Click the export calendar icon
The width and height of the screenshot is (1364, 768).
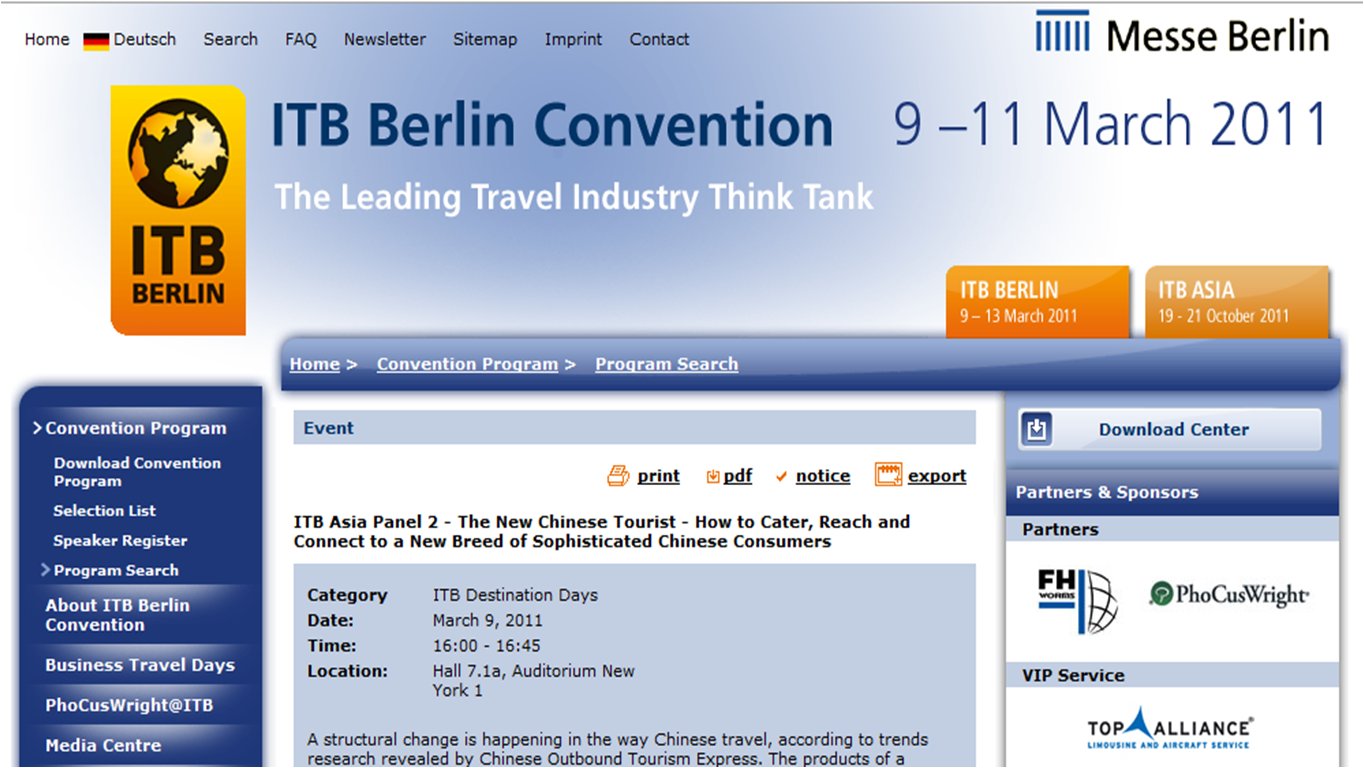[888, 475]
